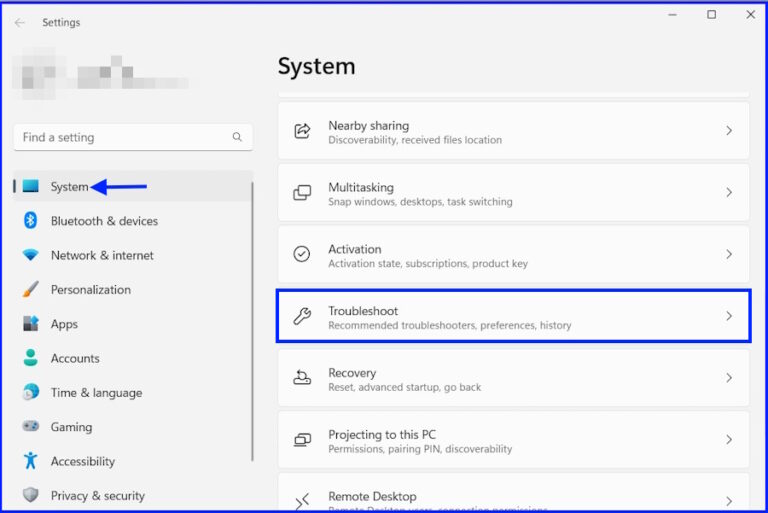Click the Nearby sharing share icon
Viewport: 768px width, 513px height.
302,131
